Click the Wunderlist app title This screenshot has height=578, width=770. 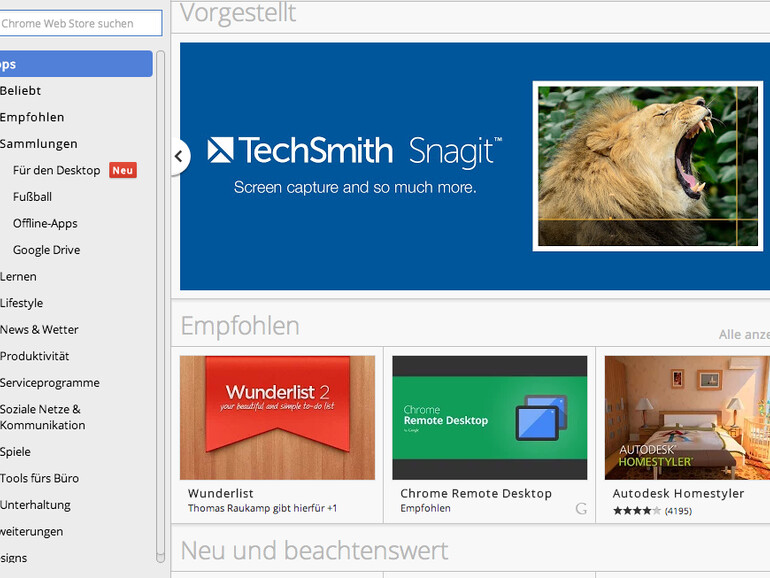coord(220,493)
